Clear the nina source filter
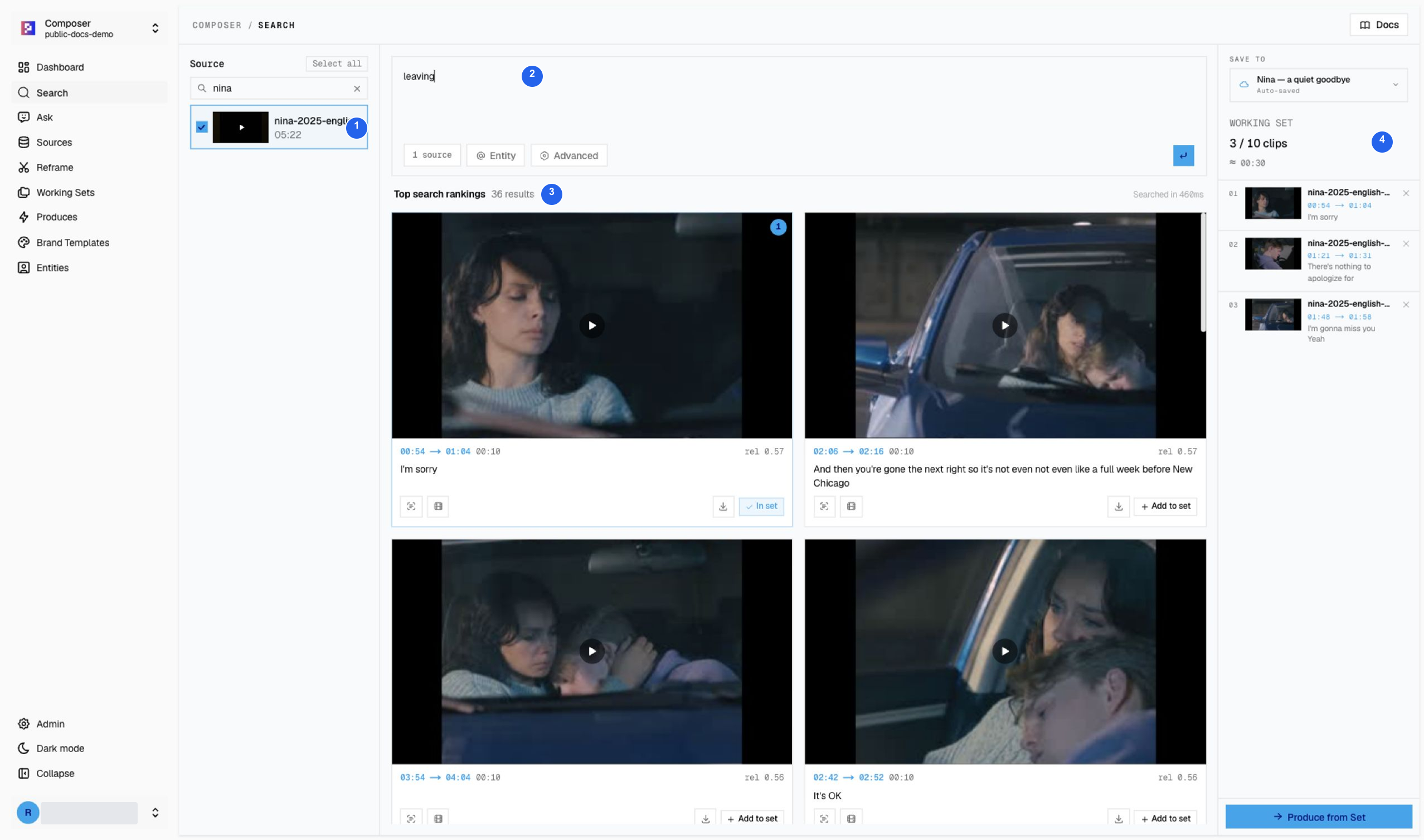 (357, 89)
